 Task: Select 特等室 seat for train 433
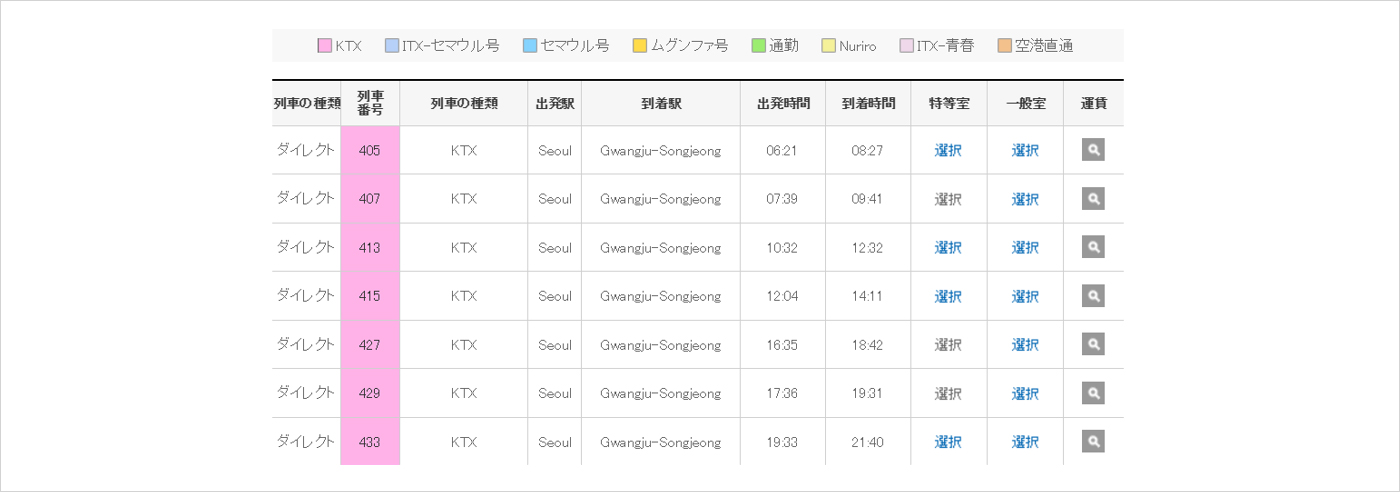(x=948, y=442)
